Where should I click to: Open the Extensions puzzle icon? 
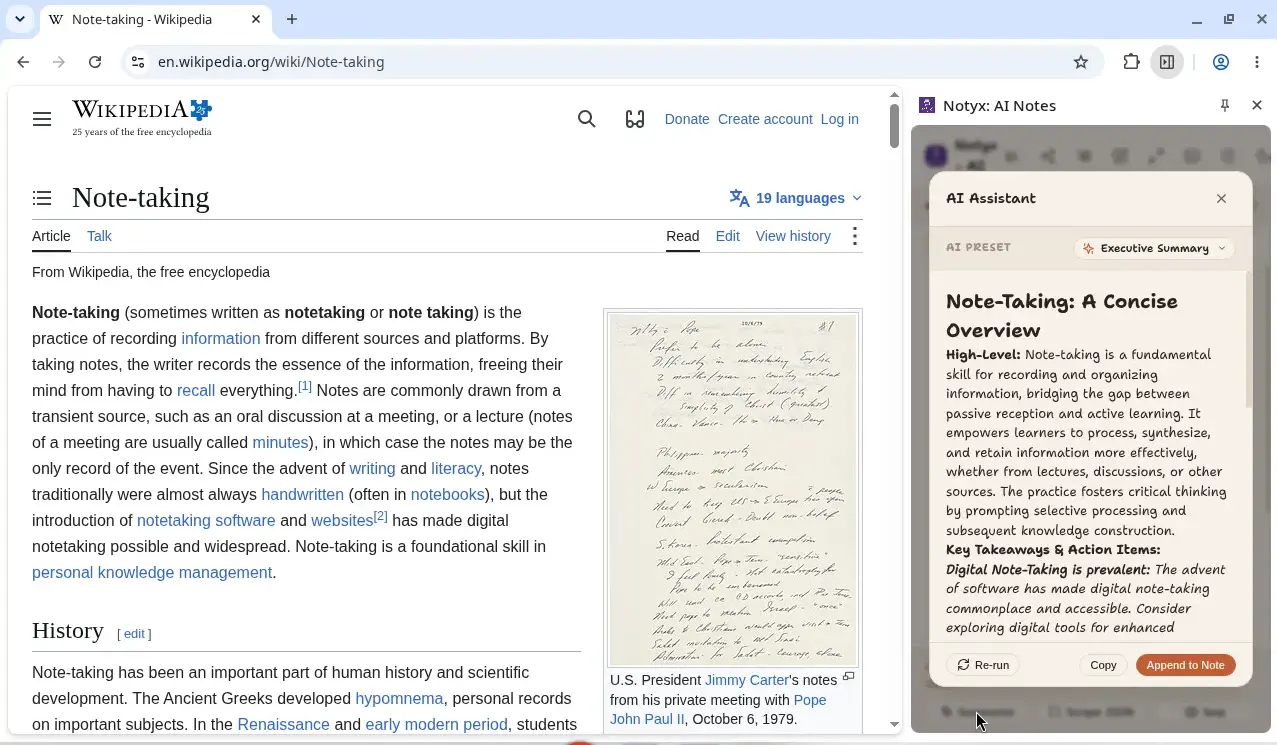(1131, 62)
